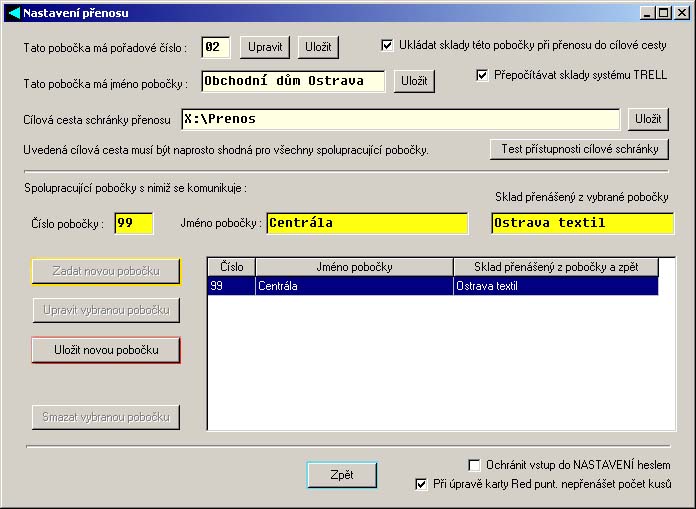Enable Ochránit vstup do NASTAVENÍ heslem
Screen dimensions: 696x509
coord(475,465)
